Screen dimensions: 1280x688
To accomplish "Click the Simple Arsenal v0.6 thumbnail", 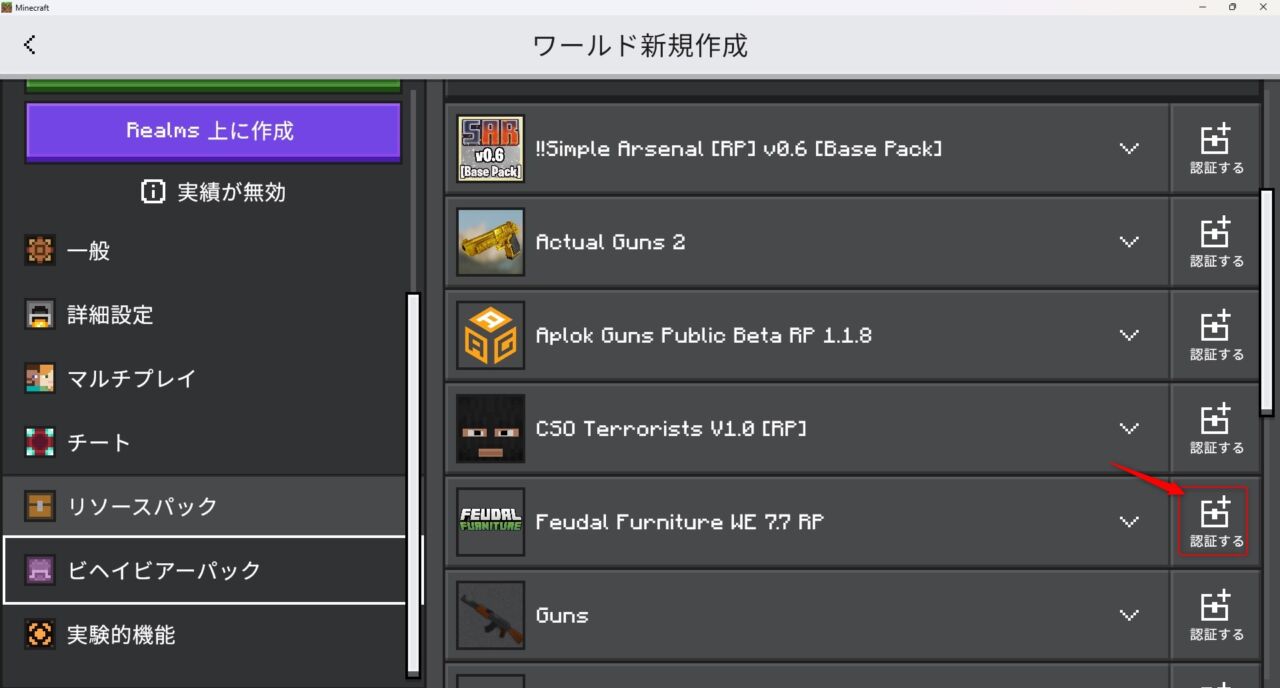I will [490, 148].
